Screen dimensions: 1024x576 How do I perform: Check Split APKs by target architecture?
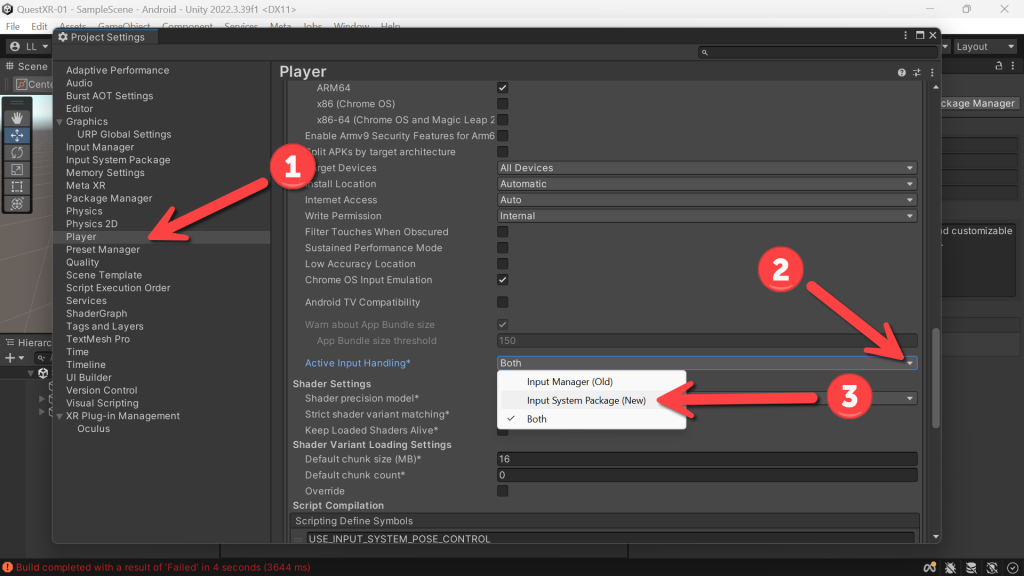pyautogui.click(x=502, y=152)
